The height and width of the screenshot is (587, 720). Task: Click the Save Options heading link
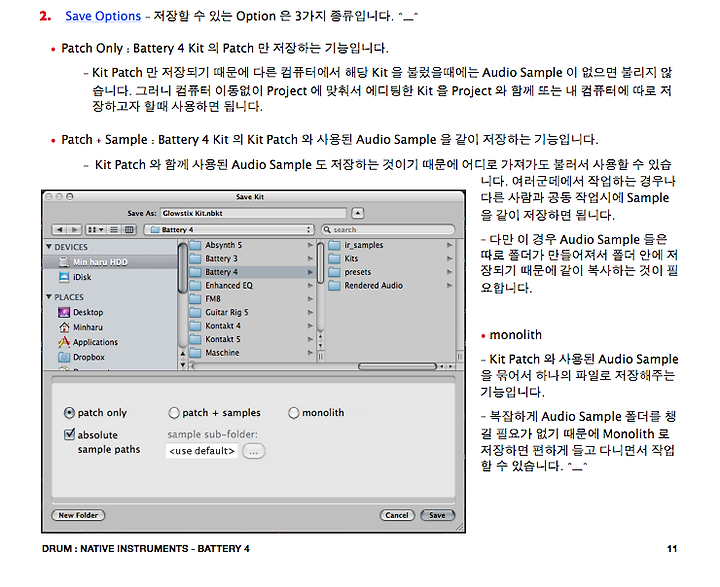tap(103, 16)
